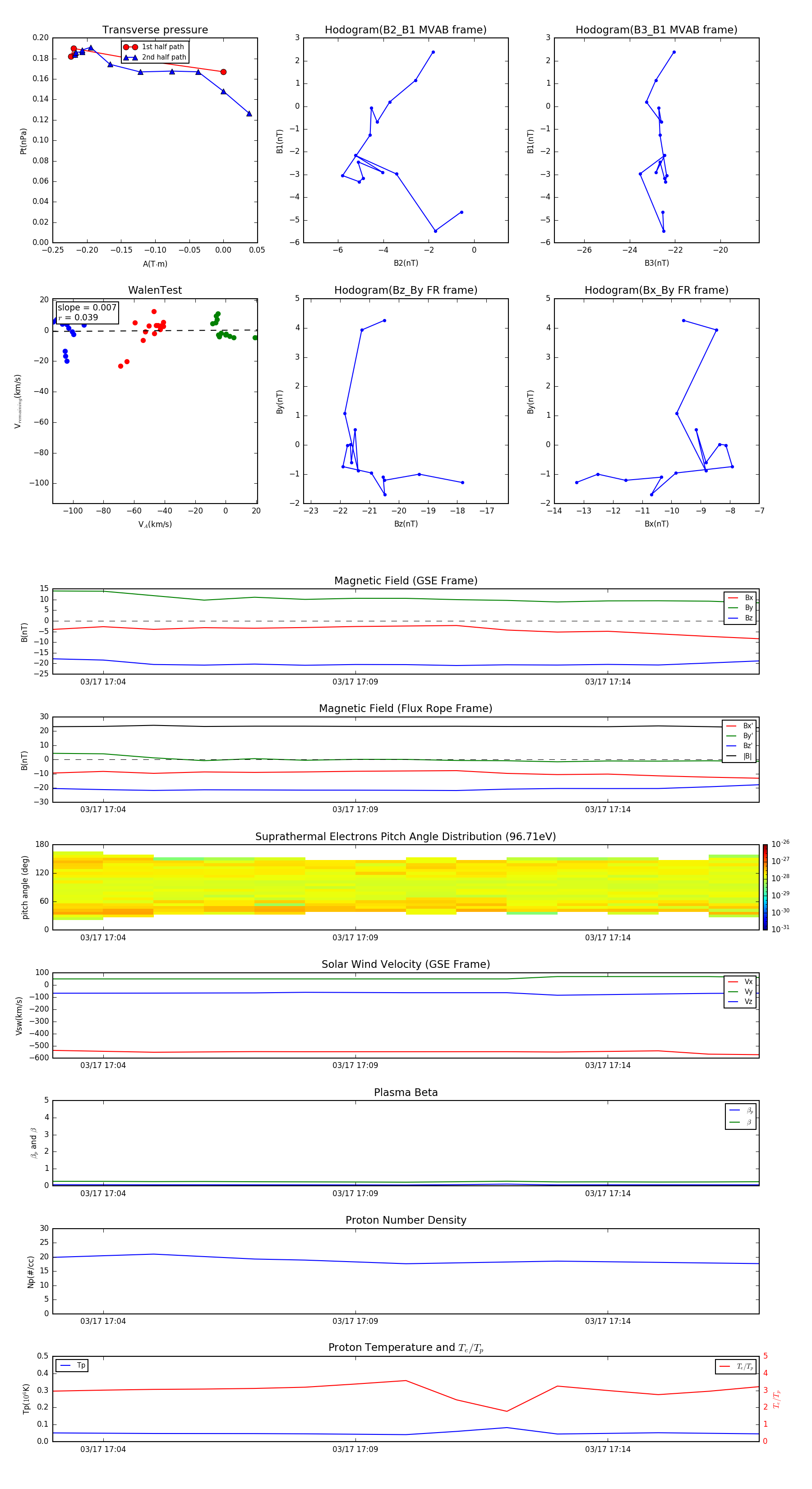Click 'Np(#/cc)' y-axis label
The height and width of the screenshot is (1489, 812).
click(x=31, y=1272)
